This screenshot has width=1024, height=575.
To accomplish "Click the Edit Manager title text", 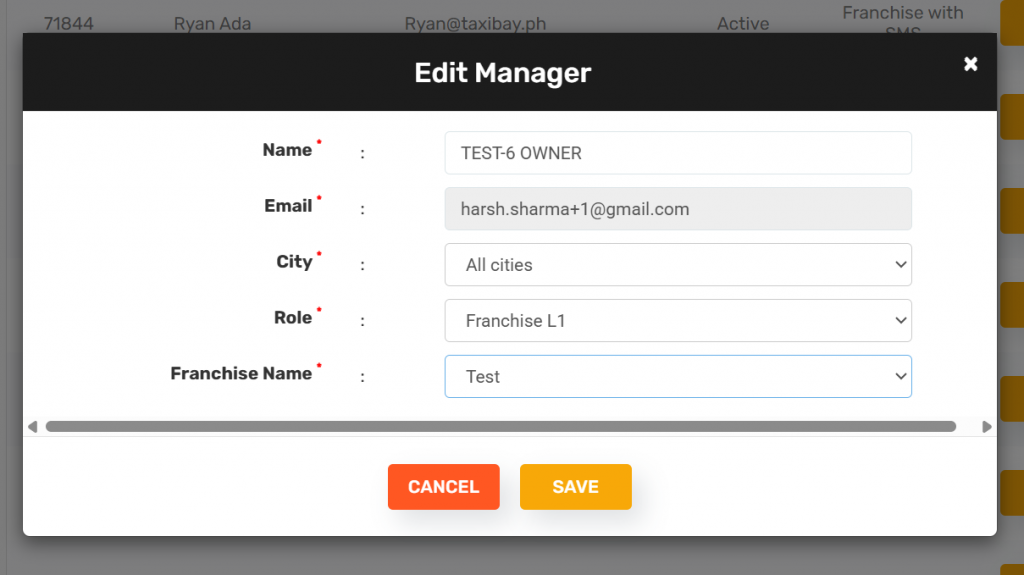I will pyautogui.click(x=502, y=73).
